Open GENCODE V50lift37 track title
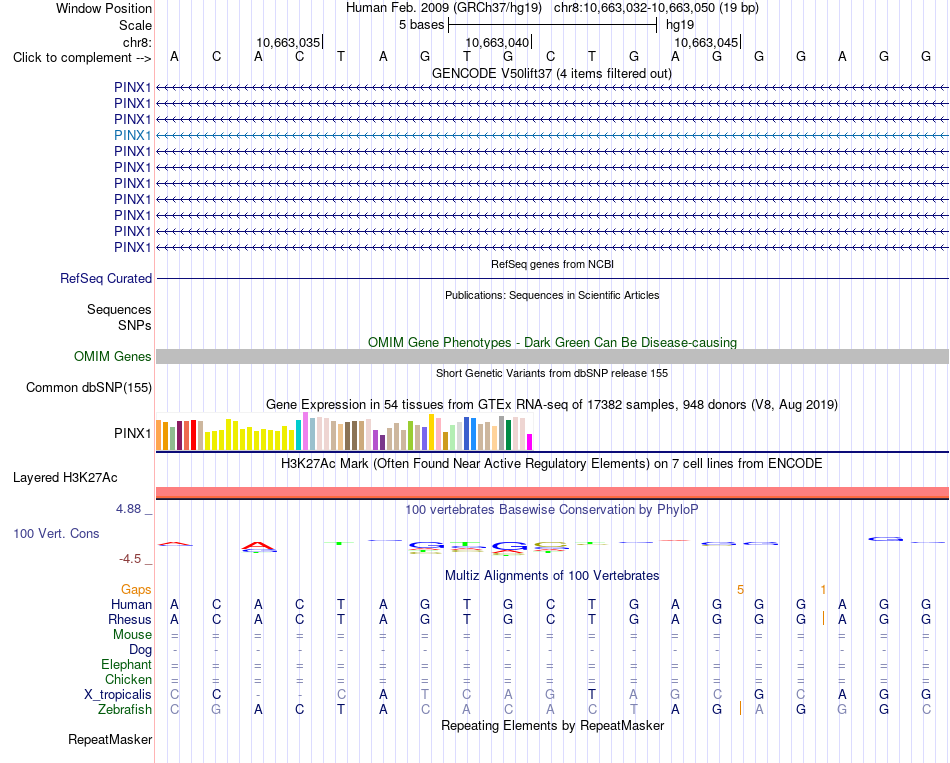The width and height of the screenshot is (950, 763). (551, 73)
